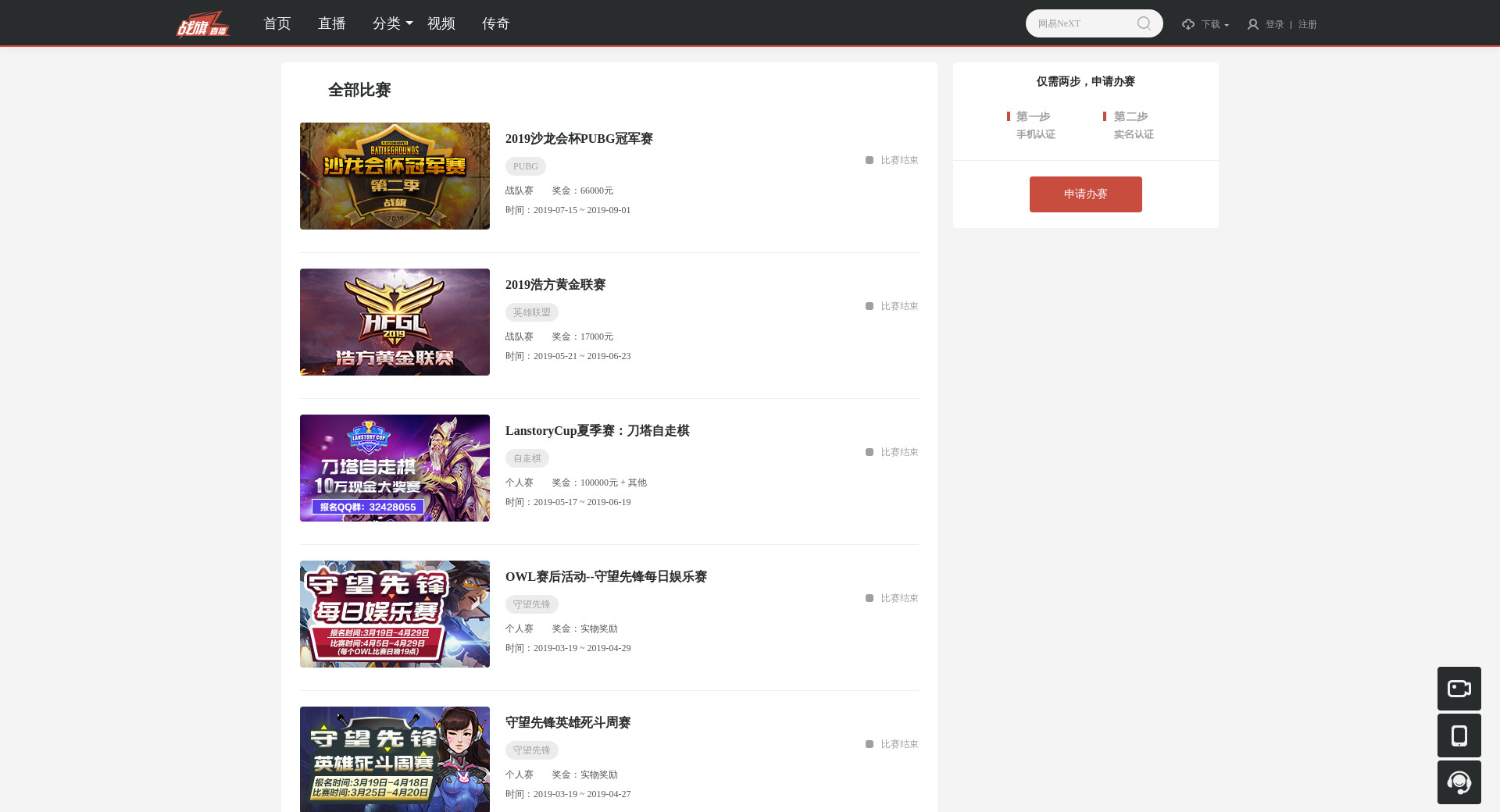Open the mobile phone floating button

[1459, 735]
